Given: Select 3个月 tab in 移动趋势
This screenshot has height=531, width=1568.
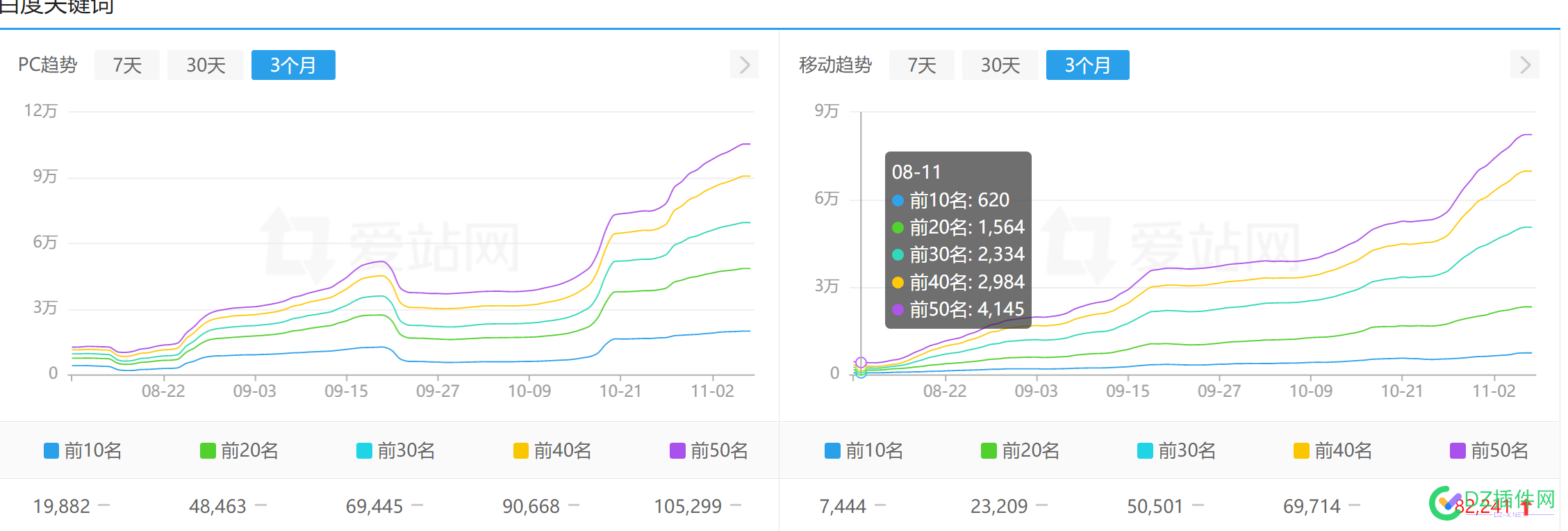Looking at the screenshot, I should (x=1088, y=65).
